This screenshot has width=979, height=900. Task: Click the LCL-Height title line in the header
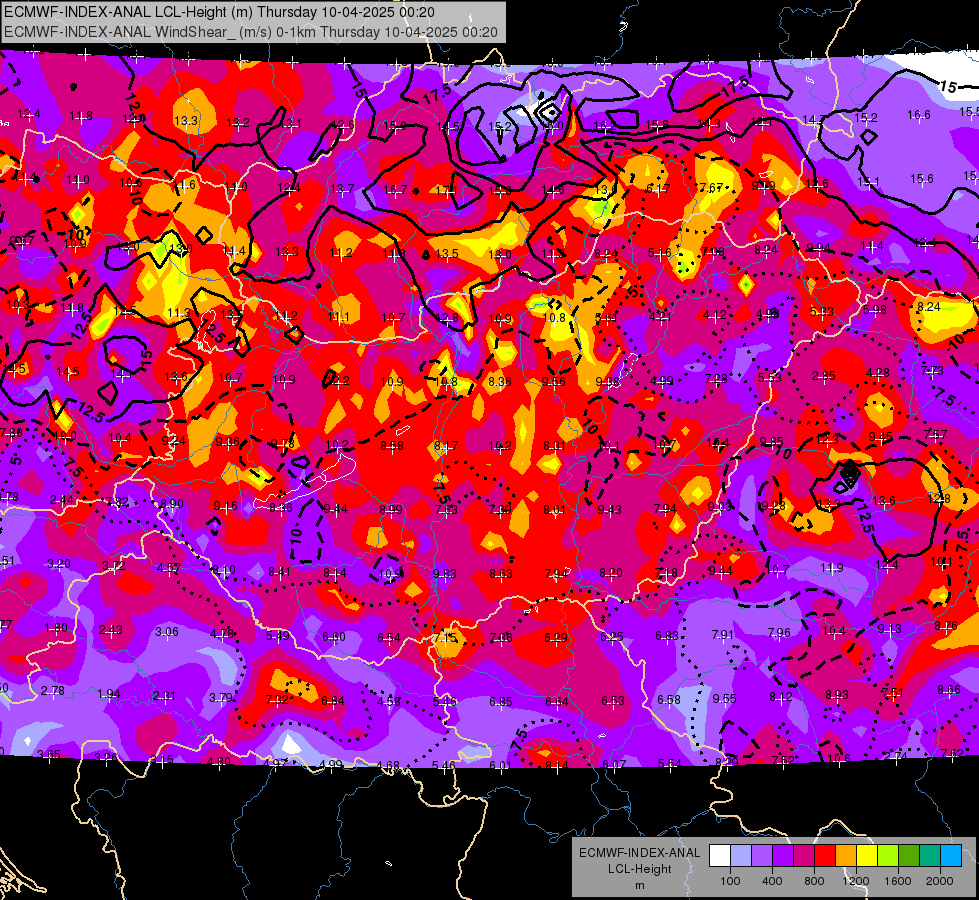pos(219,12)
